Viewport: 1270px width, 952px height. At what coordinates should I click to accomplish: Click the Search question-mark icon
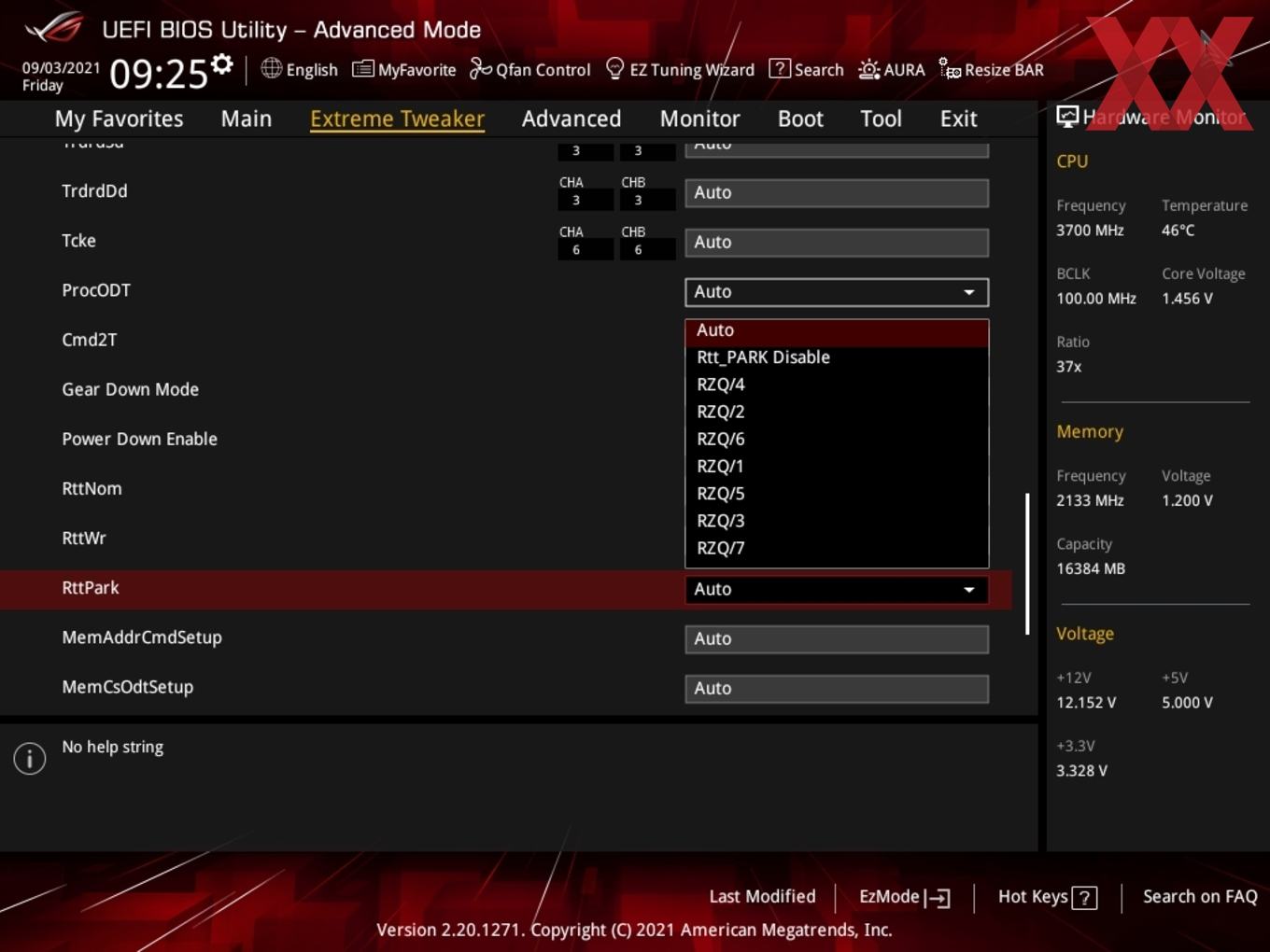coord(779,69)
